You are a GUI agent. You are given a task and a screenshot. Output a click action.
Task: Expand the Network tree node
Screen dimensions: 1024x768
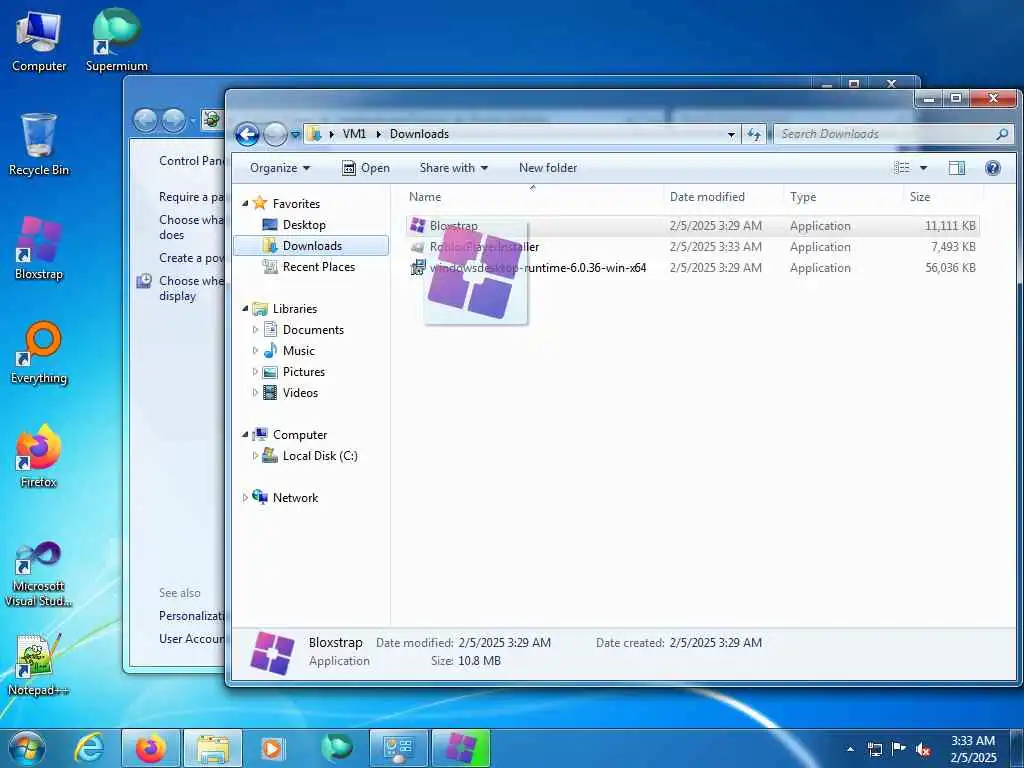pos(246,498)
